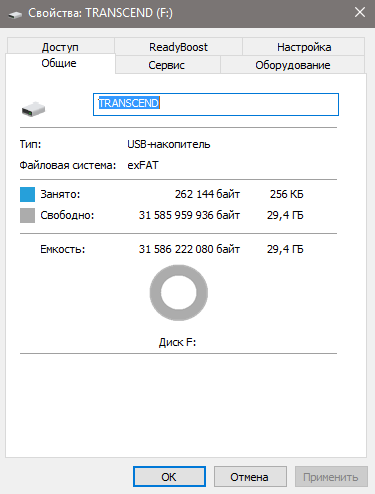Click the TRANSCEND volume label field

[216, 104]
